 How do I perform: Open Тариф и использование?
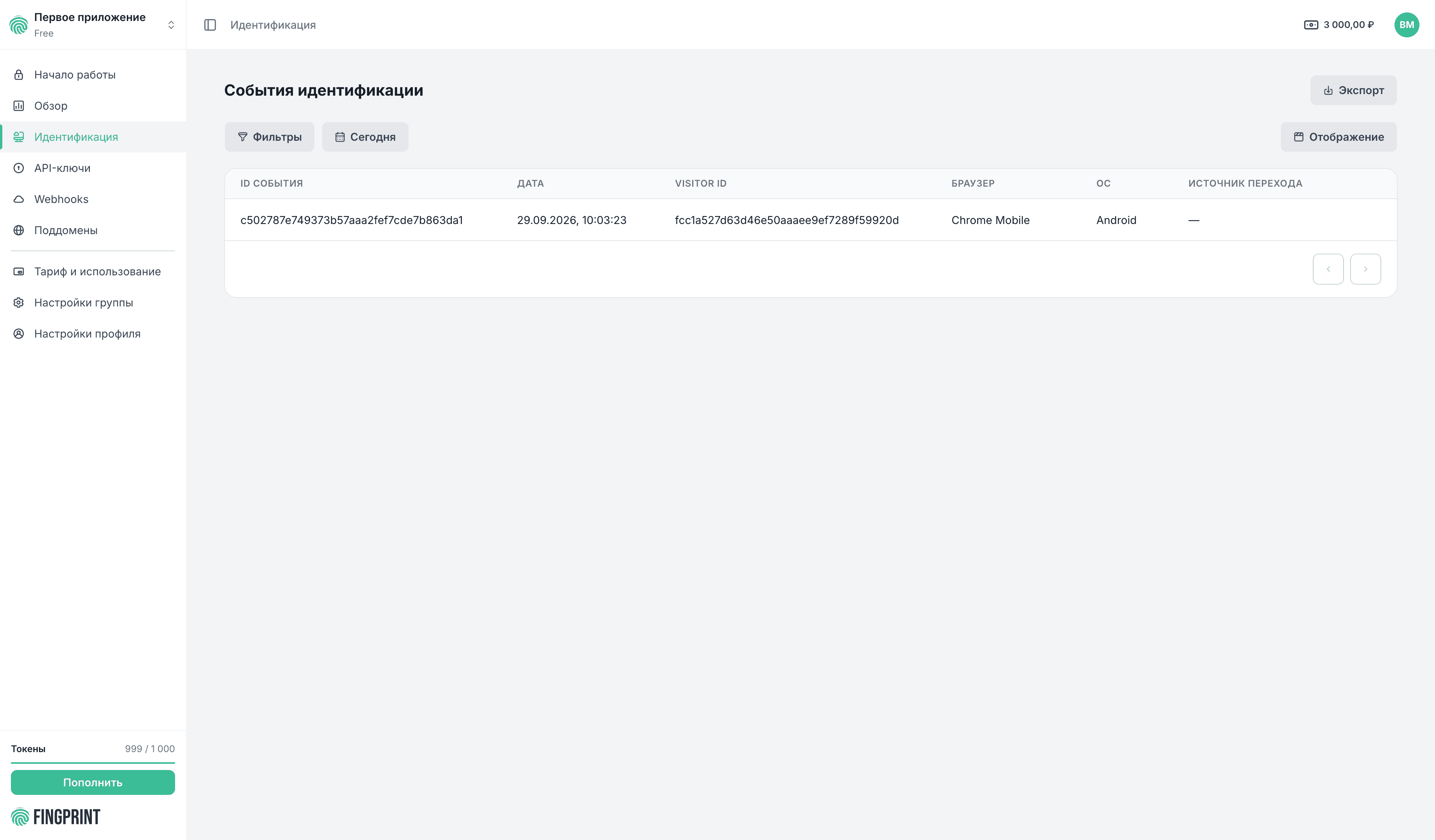tap(93, 271)
